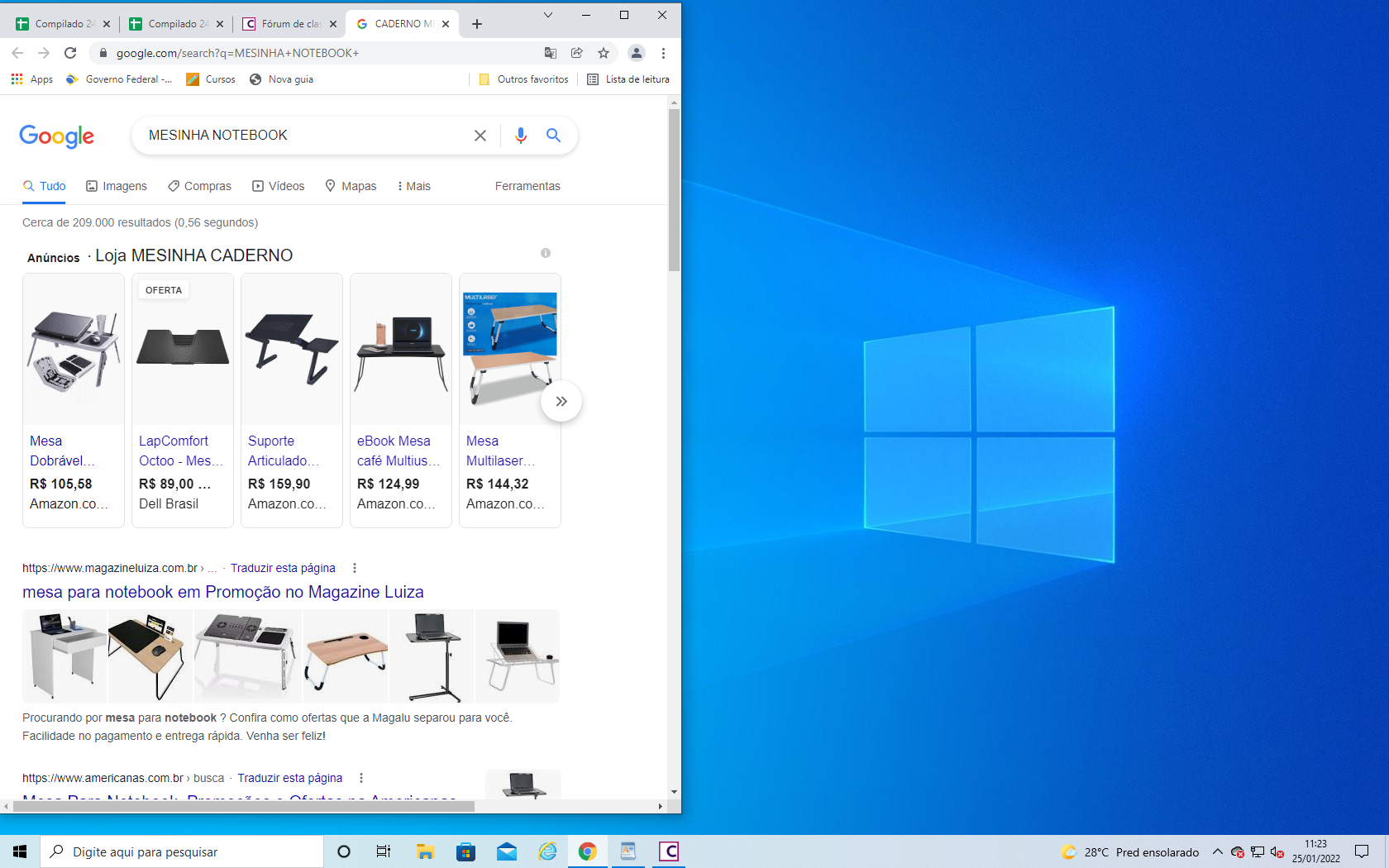
Task: Open the Chrome profile avatar icon
Action: tap(636, 53)
